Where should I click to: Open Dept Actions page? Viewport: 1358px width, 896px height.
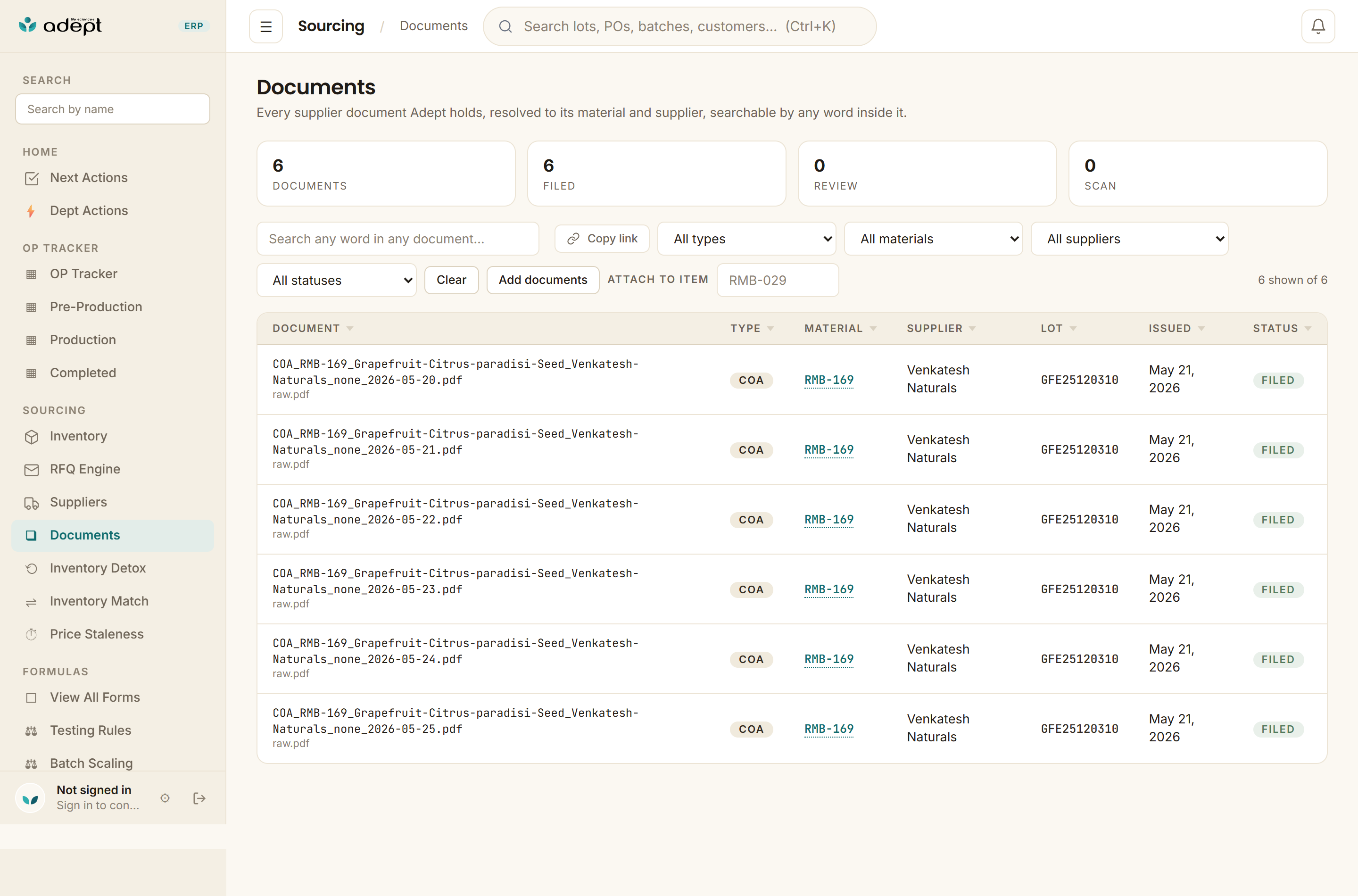coord(113,211)
